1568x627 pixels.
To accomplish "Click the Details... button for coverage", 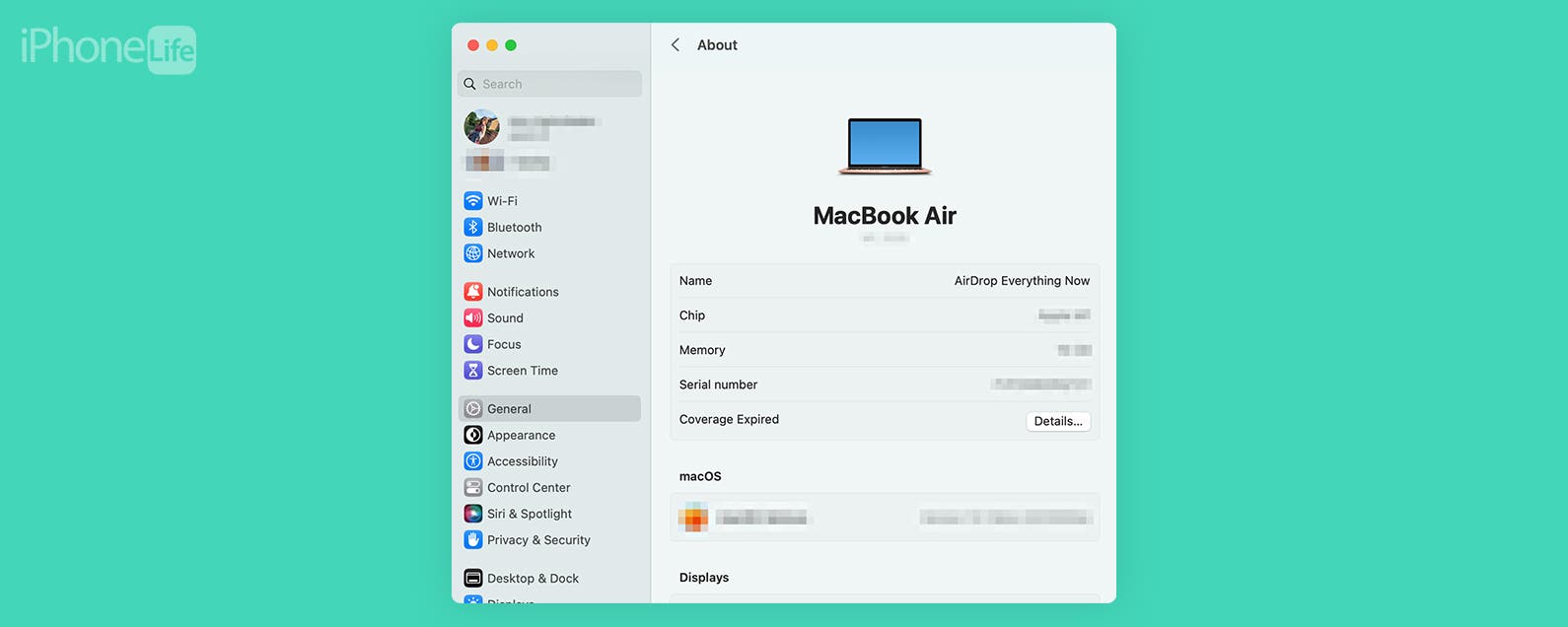I will point(1058,421).
